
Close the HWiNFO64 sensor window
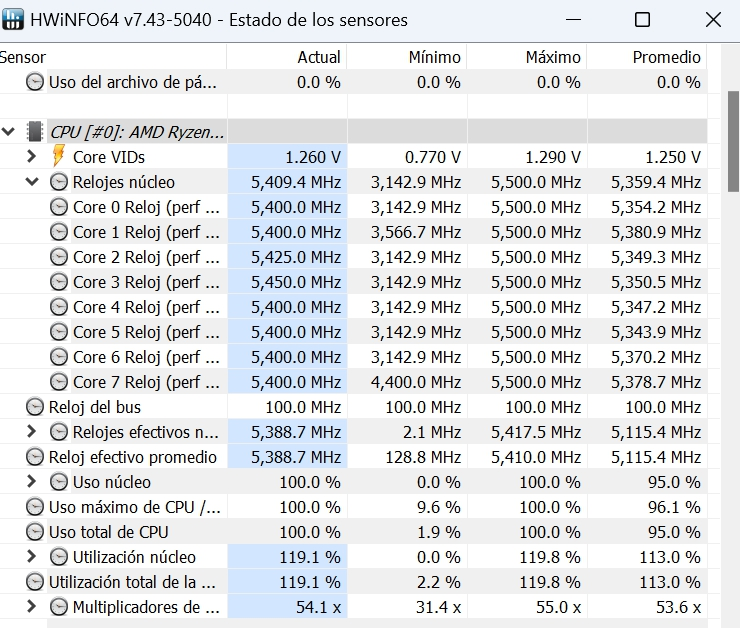(x=713, y=20)
